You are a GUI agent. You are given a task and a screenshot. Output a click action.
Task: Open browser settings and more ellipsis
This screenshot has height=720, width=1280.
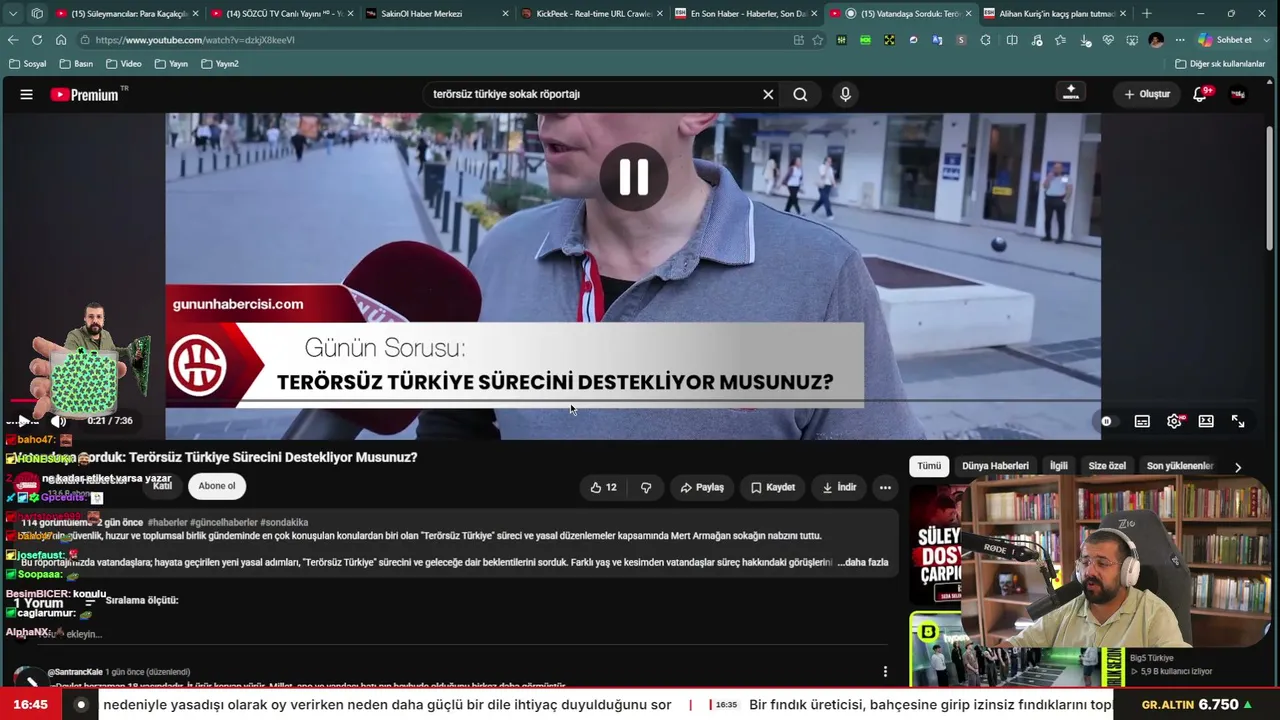(x=1180, y=40)
